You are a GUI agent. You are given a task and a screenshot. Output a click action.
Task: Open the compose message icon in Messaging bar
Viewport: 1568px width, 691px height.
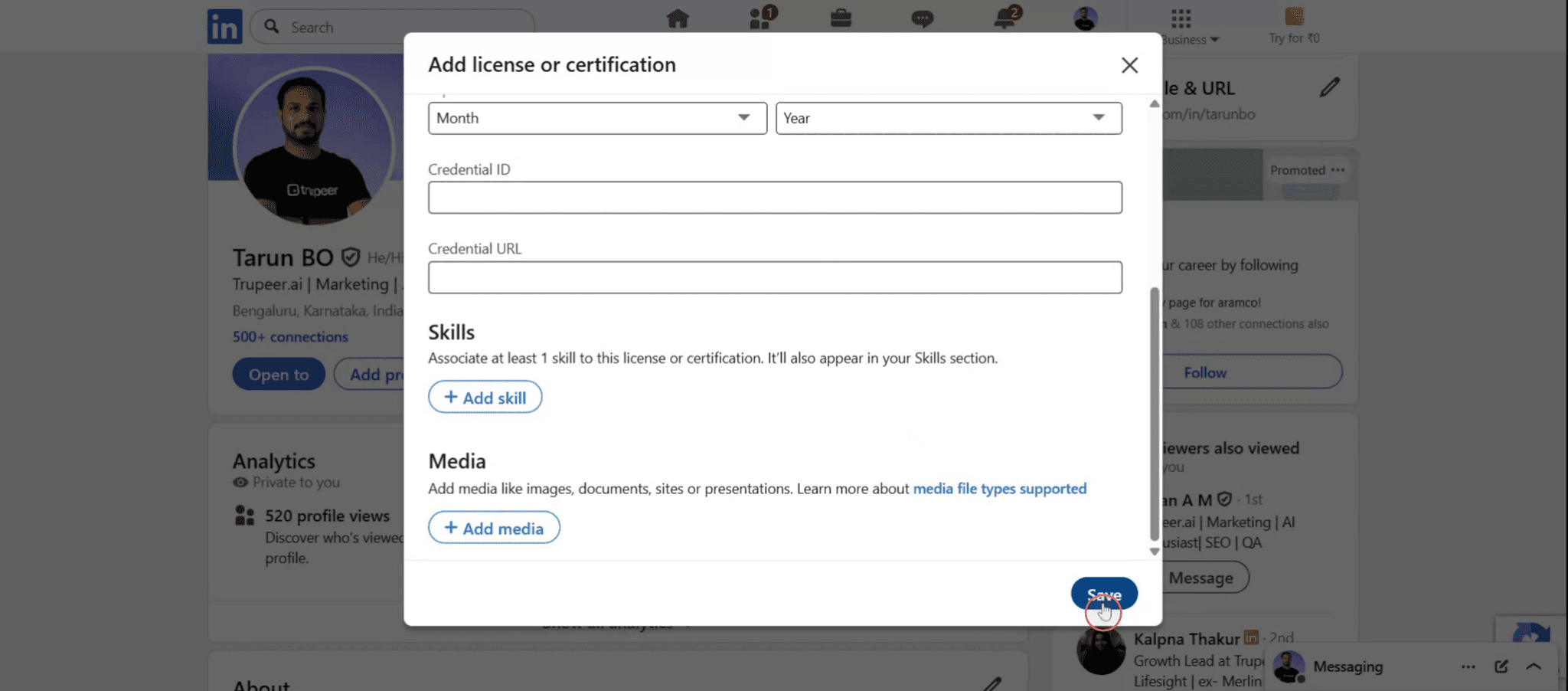coord(1500,666)
